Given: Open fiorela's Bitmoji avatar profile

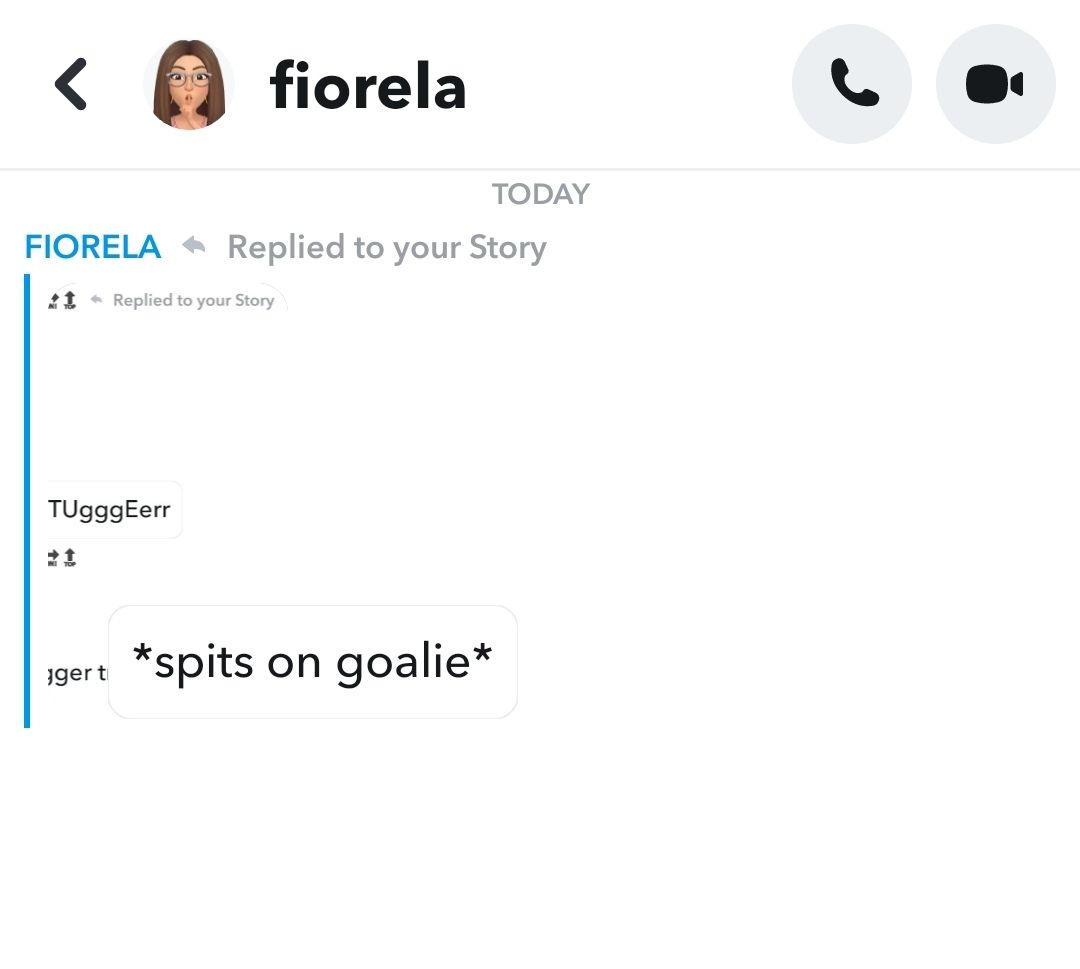Looking at the screenshot, I should click(189, 85).
